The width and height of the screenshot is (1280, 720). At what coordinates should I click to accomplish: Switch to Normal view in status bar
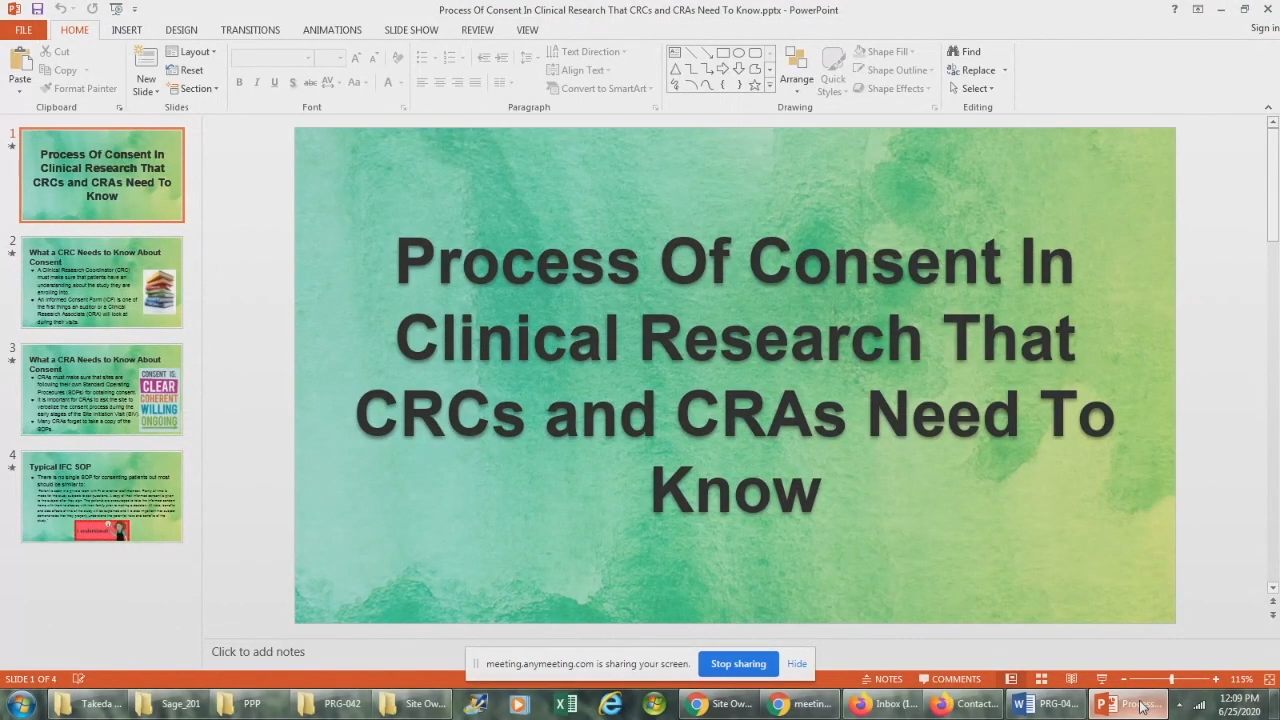click(x=1011, y=679)
